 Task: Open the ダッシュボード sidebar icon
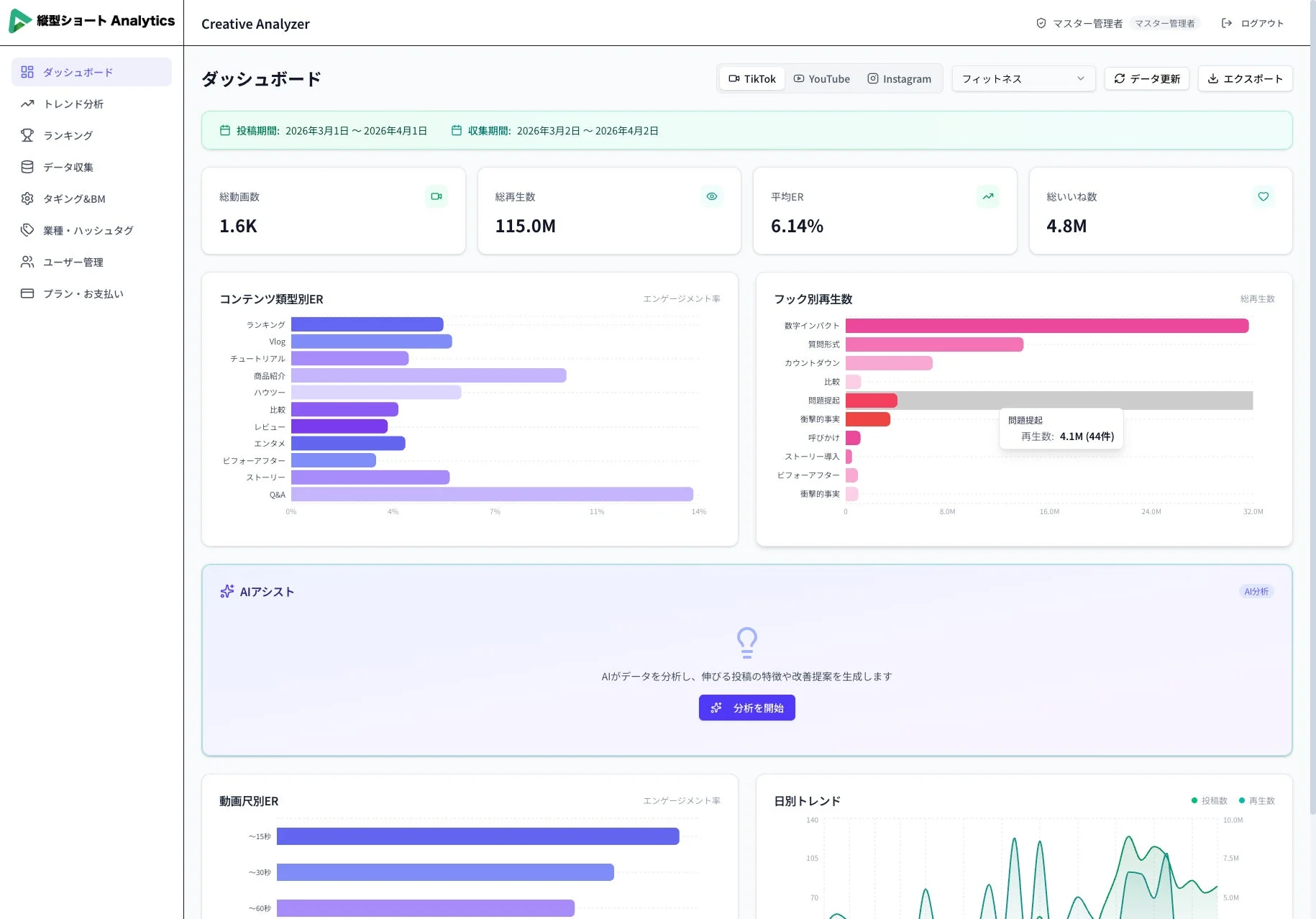(x=27, y=72)
